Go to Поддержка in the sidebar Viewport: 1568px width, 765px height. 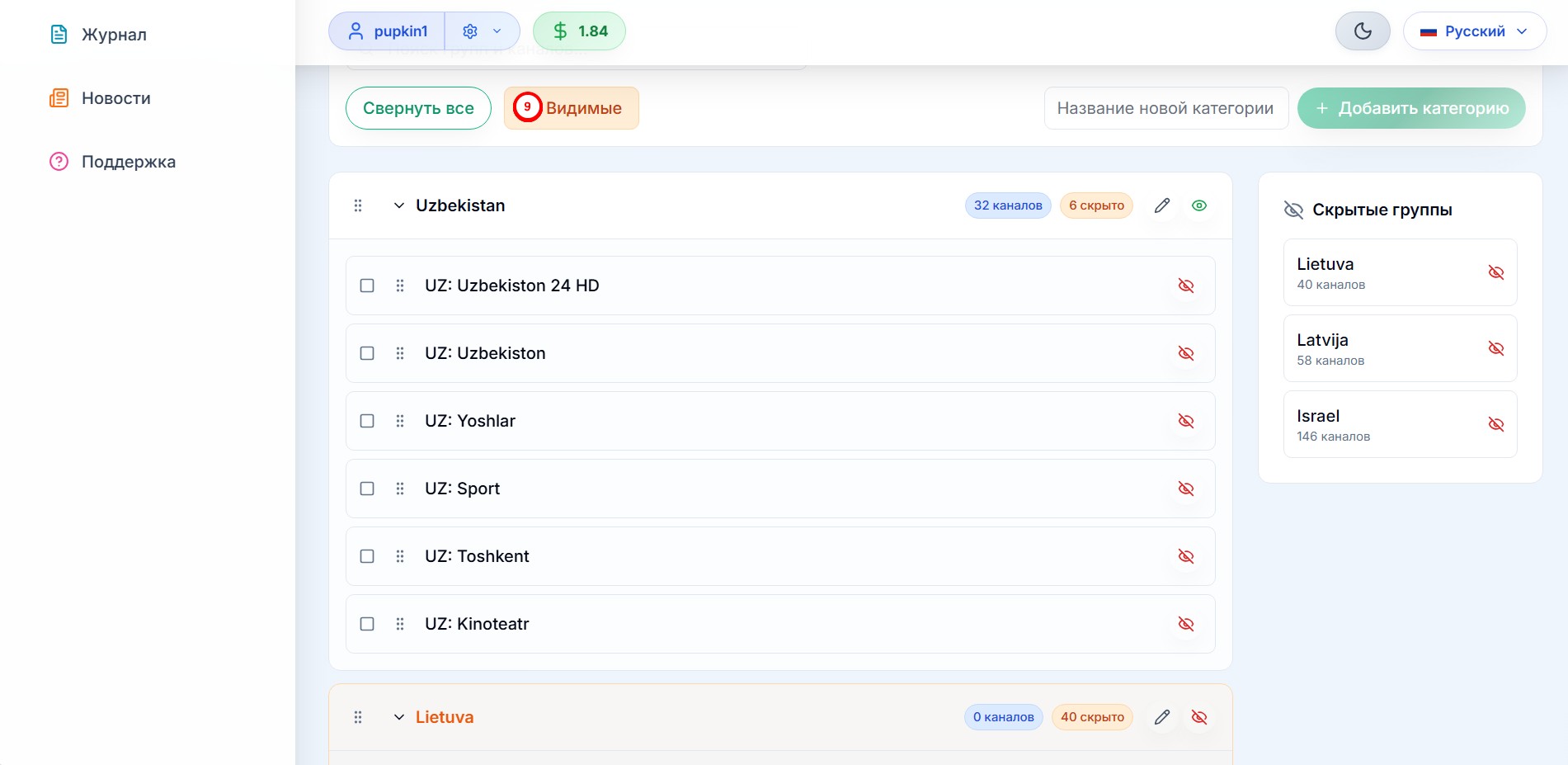click(128, 162)
